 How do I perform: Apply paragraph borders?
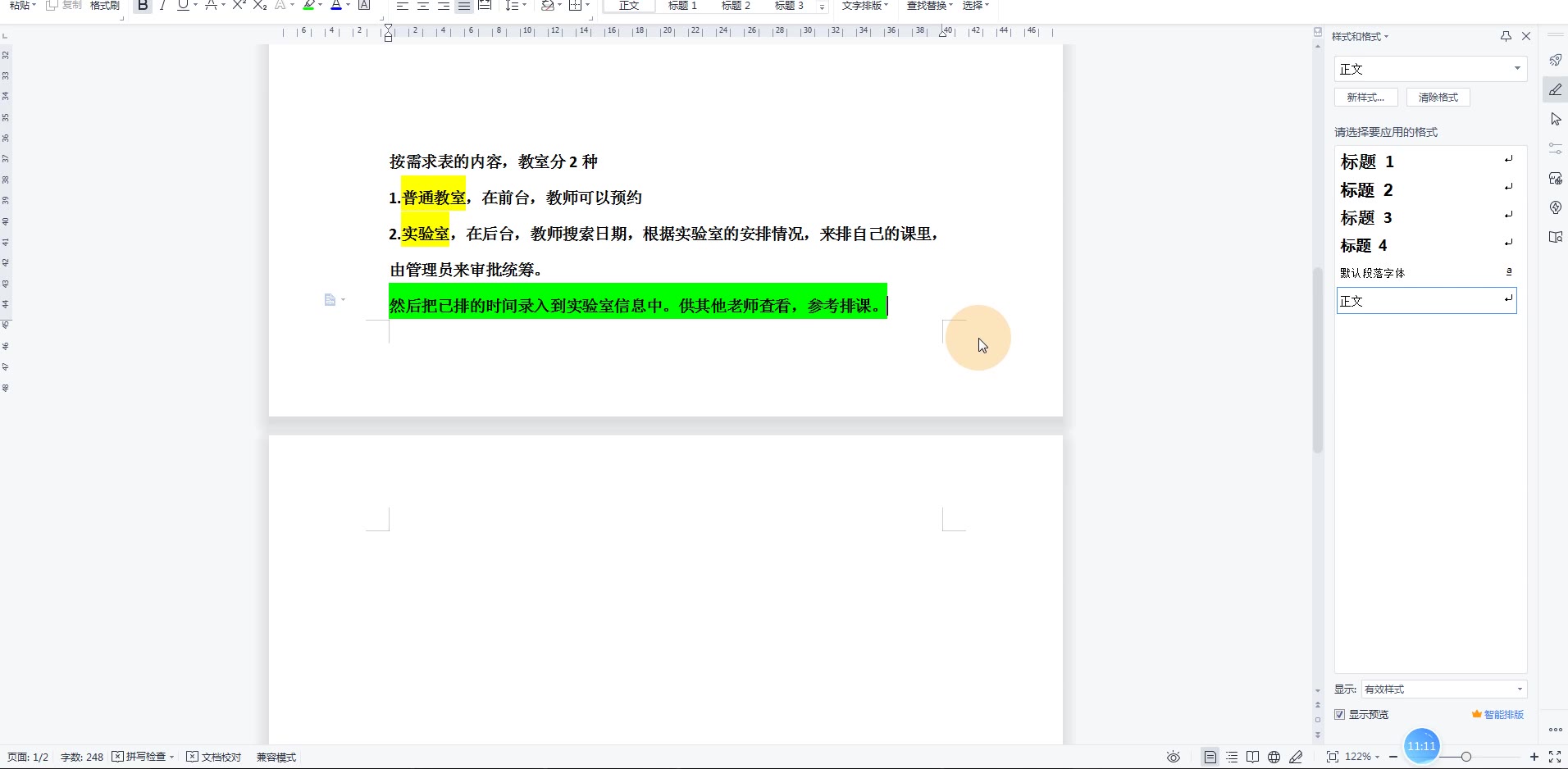tap(575, 5)
